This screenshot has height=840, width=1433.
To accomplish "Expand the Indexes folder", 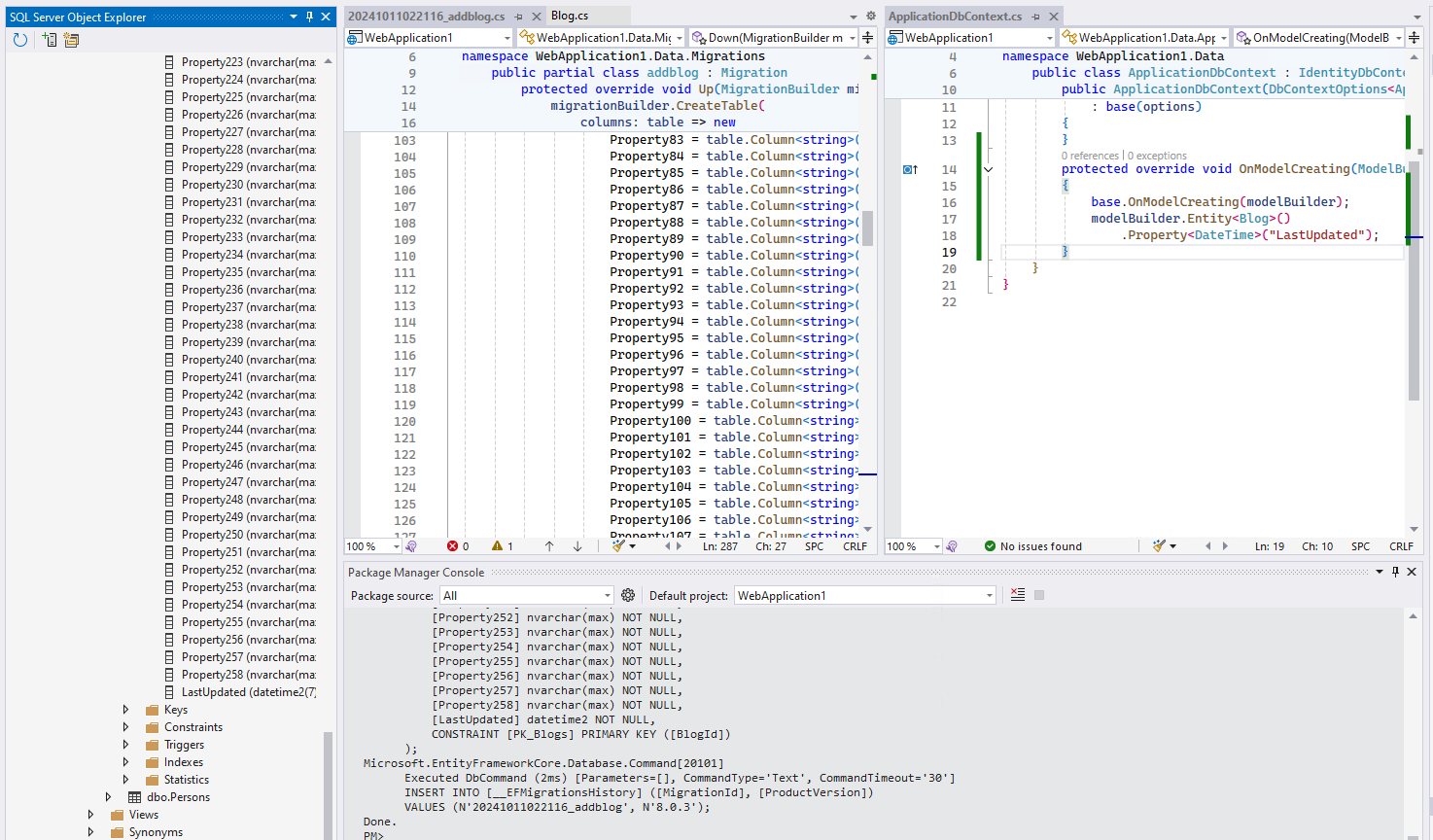I will pos(125,762).
